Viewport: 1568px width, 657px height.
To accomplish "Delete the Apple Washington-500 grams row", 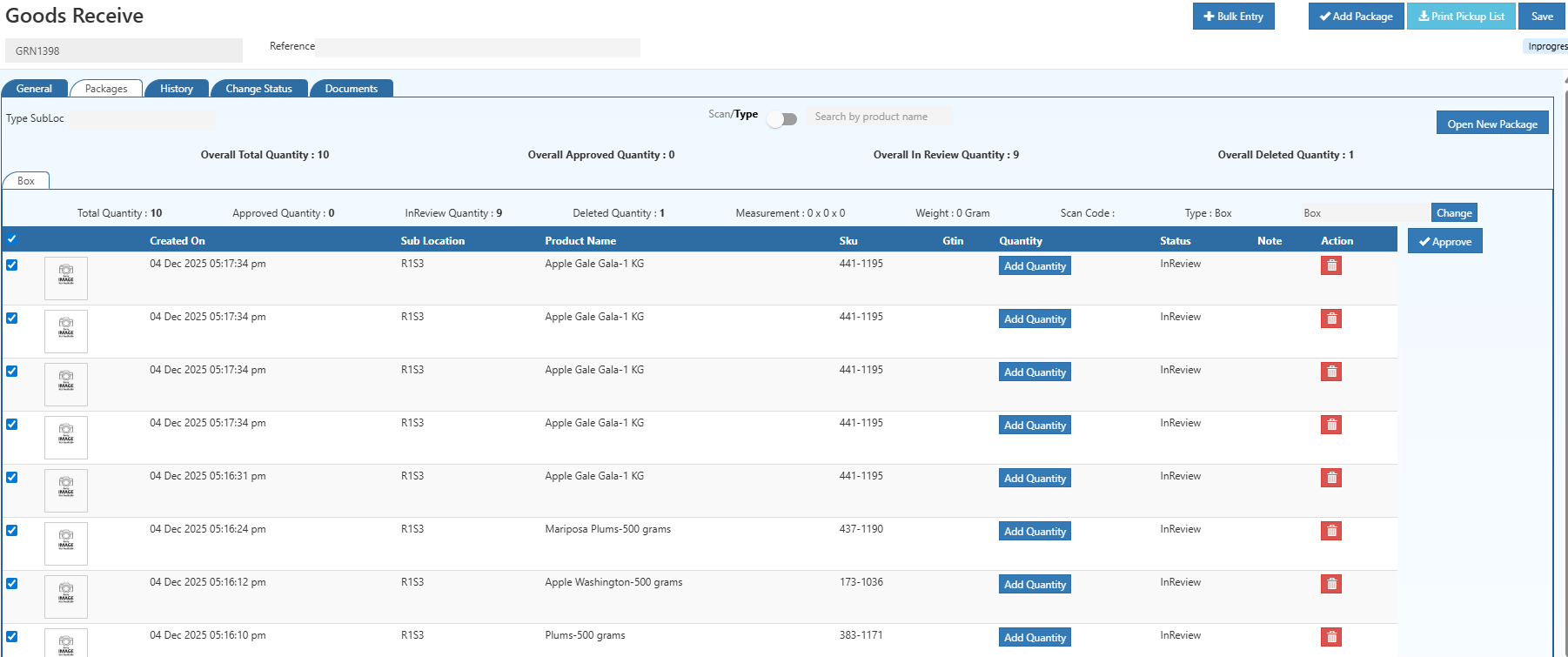I will click(x=1330, y=584).
